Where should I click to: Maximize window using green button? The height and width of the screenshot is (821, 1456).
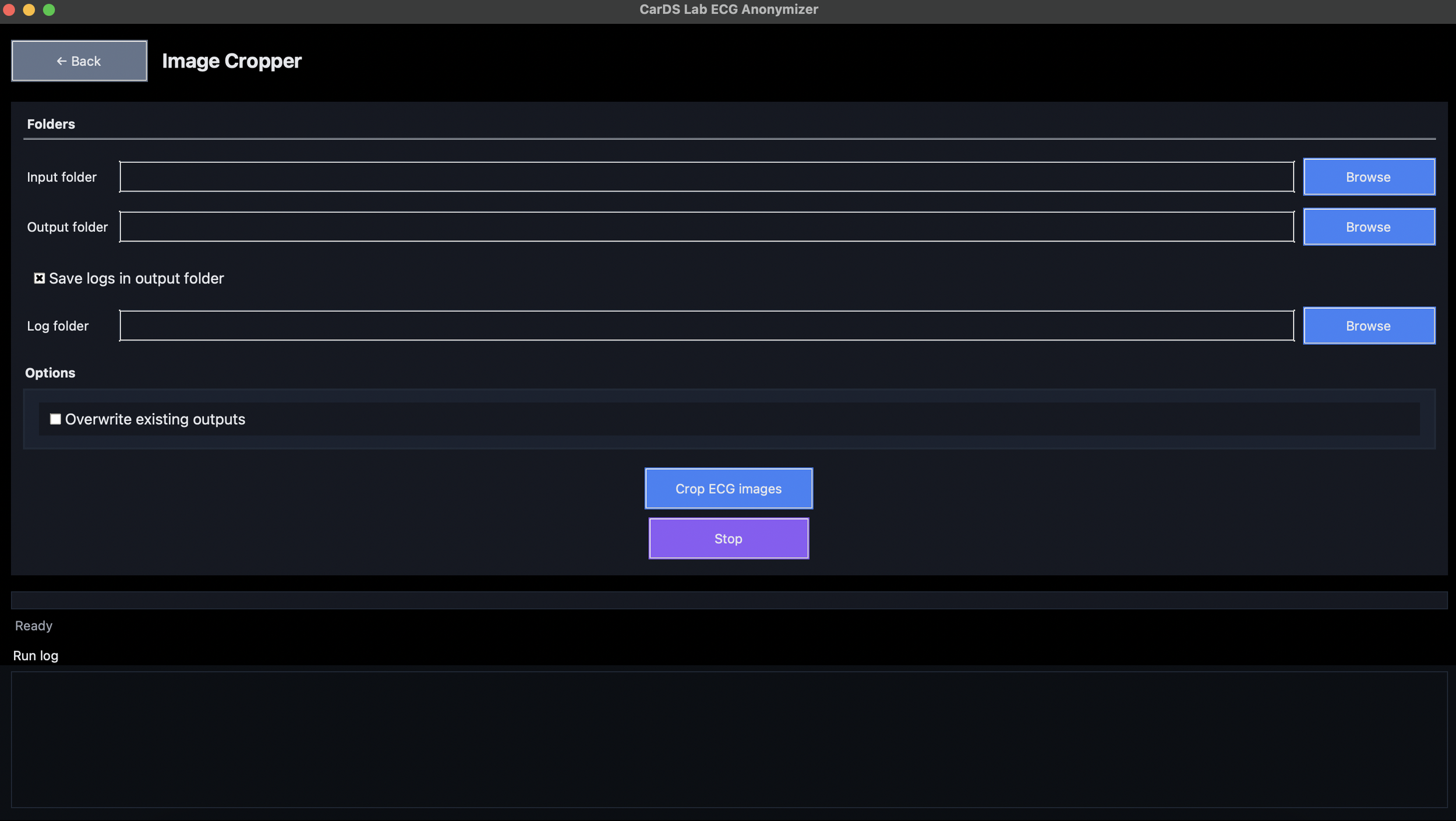(49, 10)
